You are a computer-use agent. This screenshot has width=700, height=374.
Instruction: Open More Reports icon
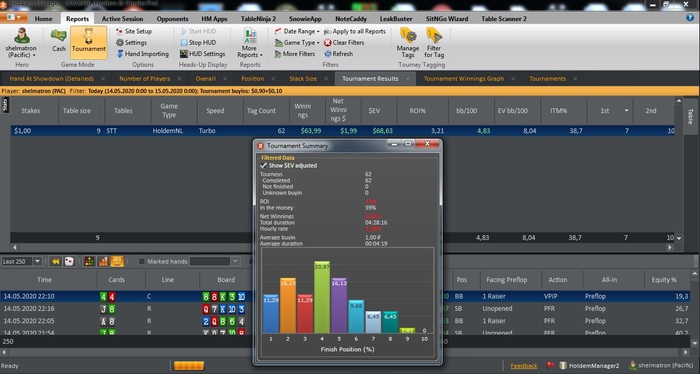pos(250,42)
